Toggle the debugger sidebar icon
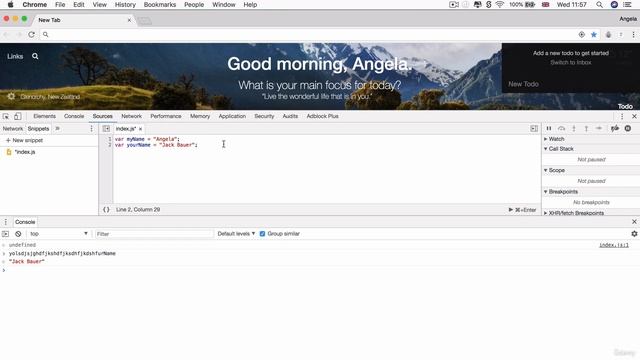This screenshot has width=640, height=360. tap(534, 129)
